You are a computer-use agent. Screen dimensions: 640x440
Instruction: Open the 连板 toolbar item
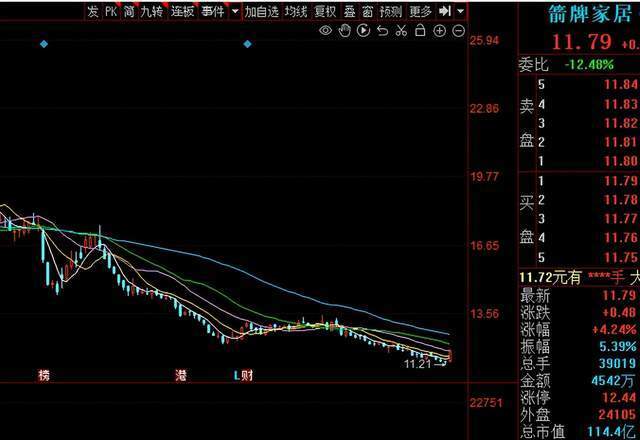182,11
